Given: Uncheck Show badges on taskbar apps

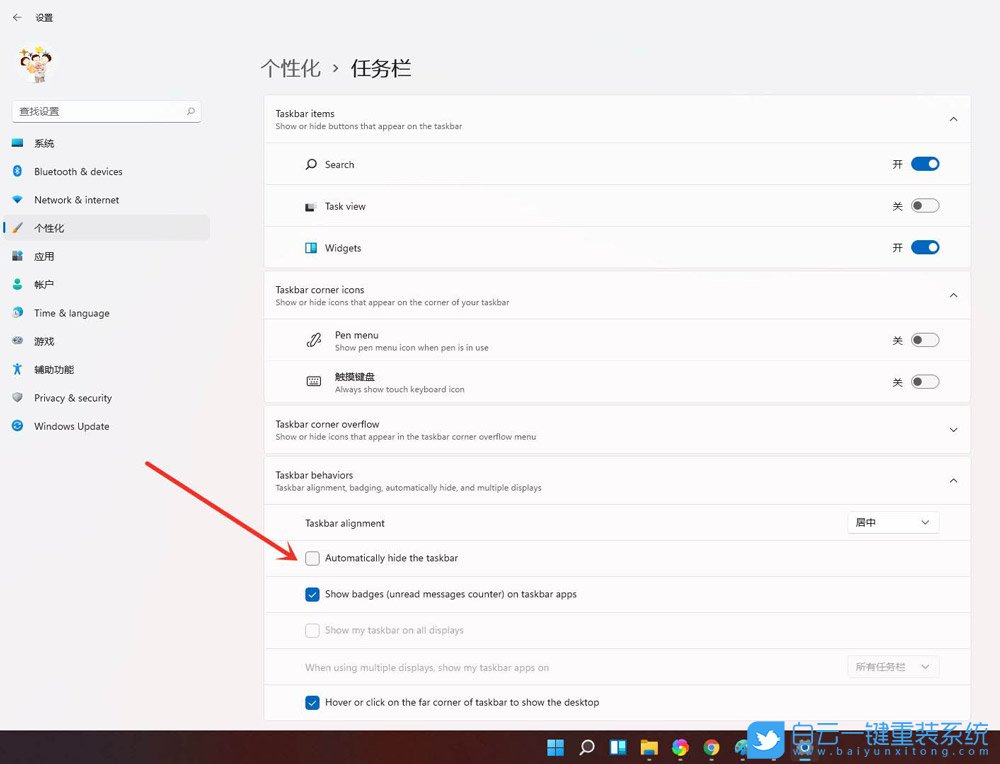Looking at the screenshot, I should point(313,594).
